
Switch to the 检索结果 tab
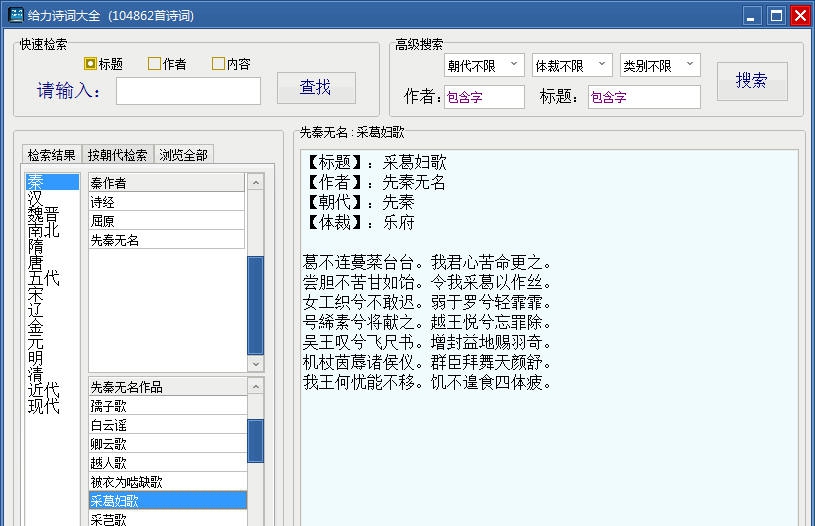[51, 155]
